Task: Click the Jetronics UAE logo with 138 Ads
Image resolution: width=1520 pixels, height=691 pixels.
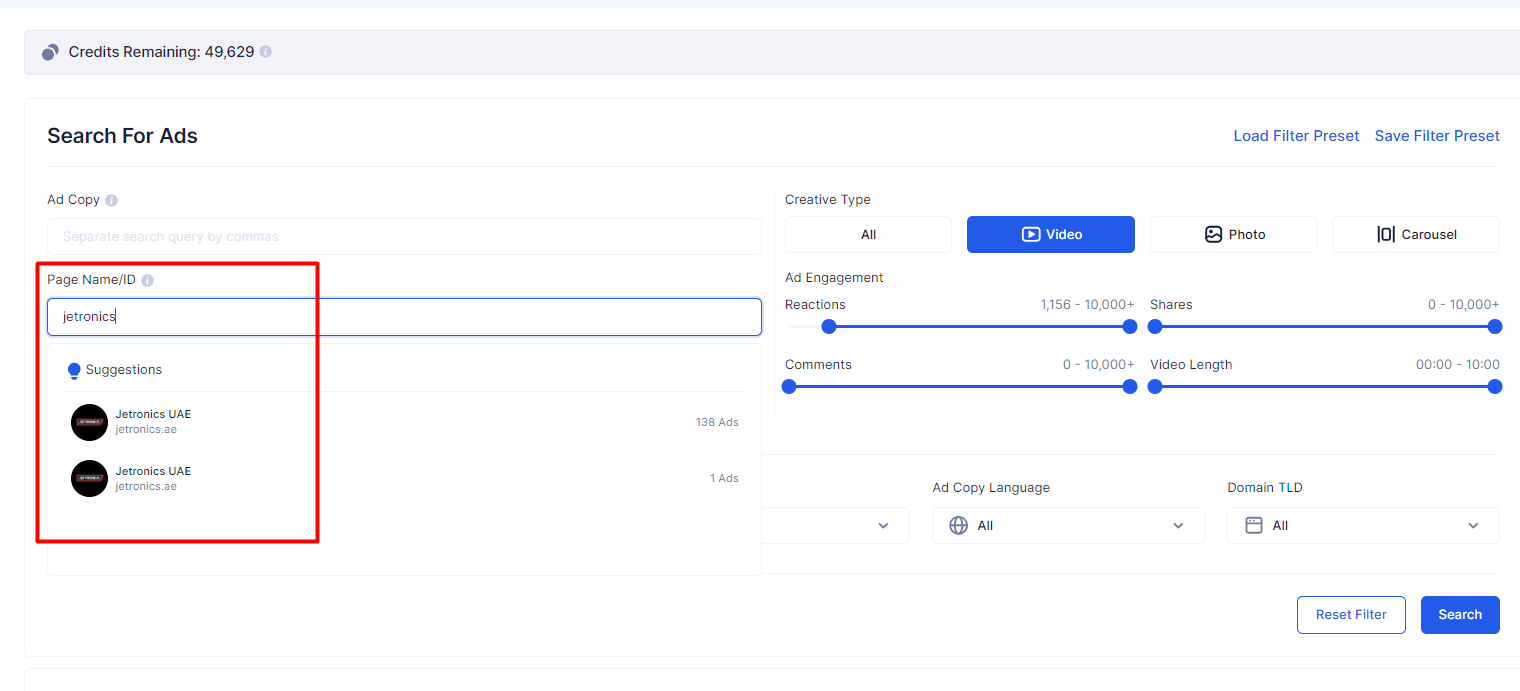Action: coord(89,422)
